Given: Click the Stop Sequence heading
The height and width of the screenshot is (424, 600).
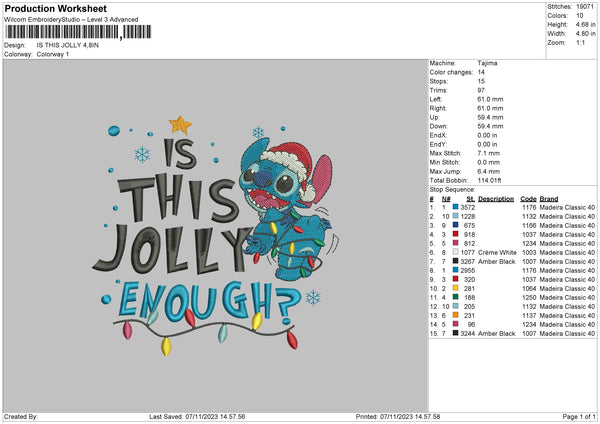Looking at the screenshot, I should (x=452, y=190).
